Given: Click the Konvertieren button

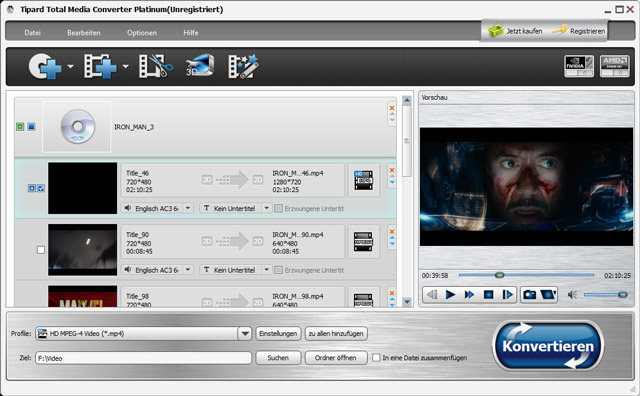Looking at the screenshot, I should 548,346.
